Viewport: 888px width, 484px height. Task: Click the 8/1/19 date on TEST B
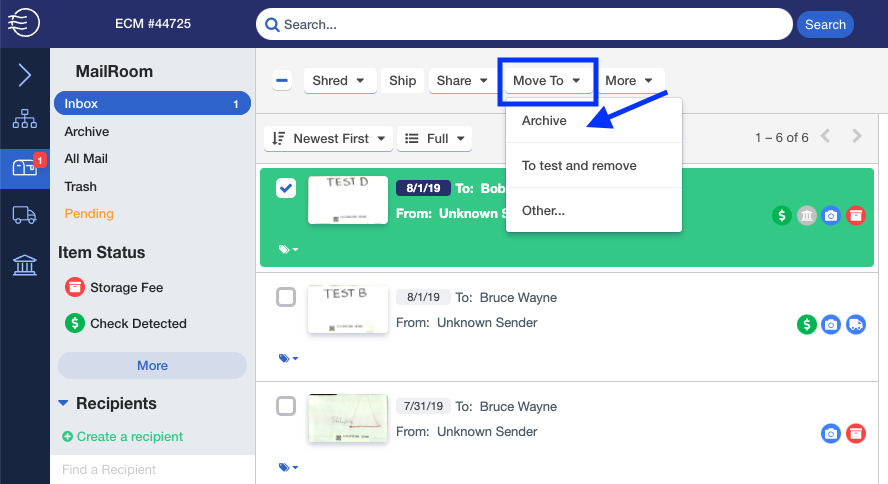423,297
